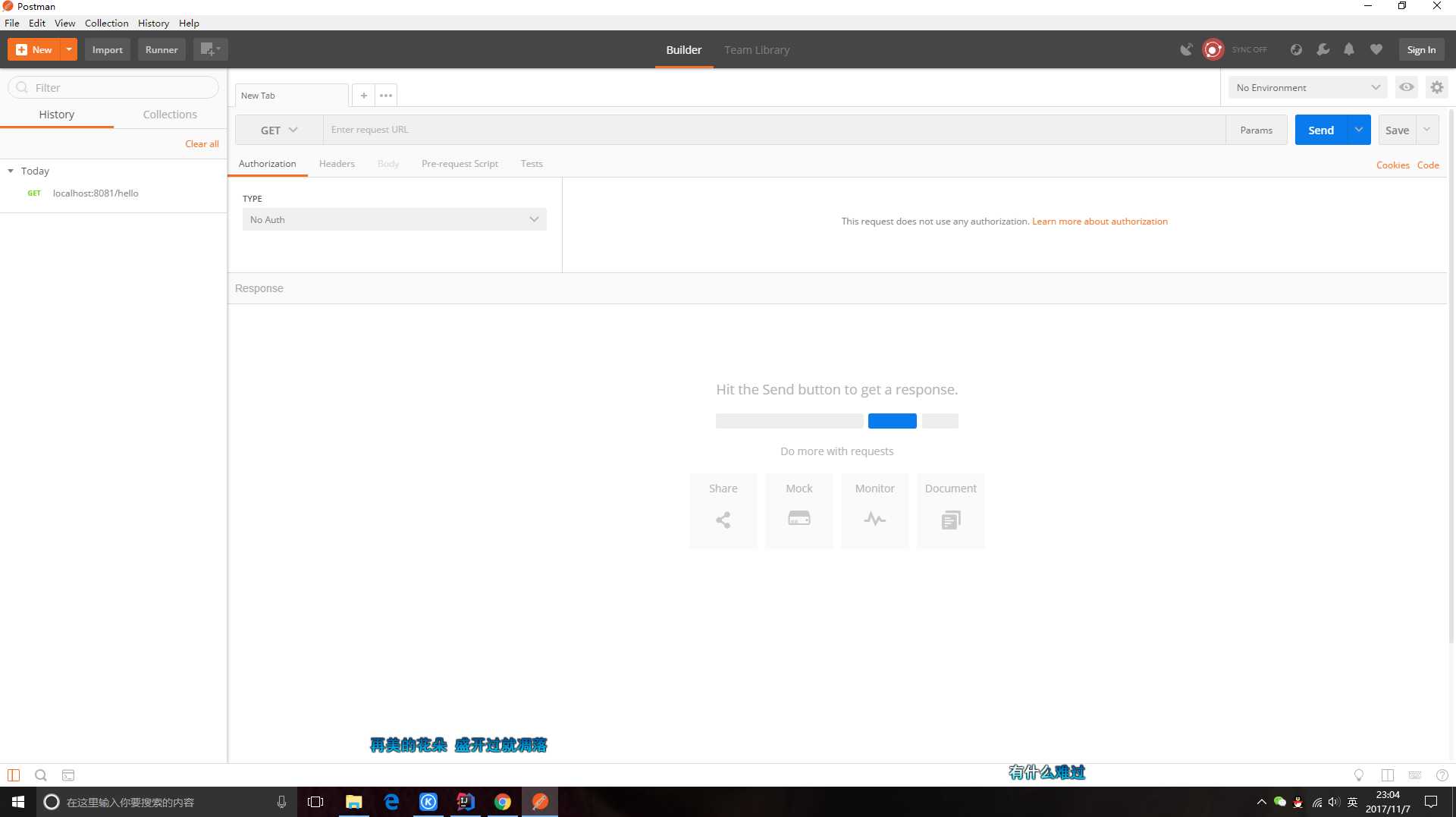Open Microsoft Edge from the taskbar
Image resolution: width=1456 pixels, height=817 pixels.
[391, 802]
